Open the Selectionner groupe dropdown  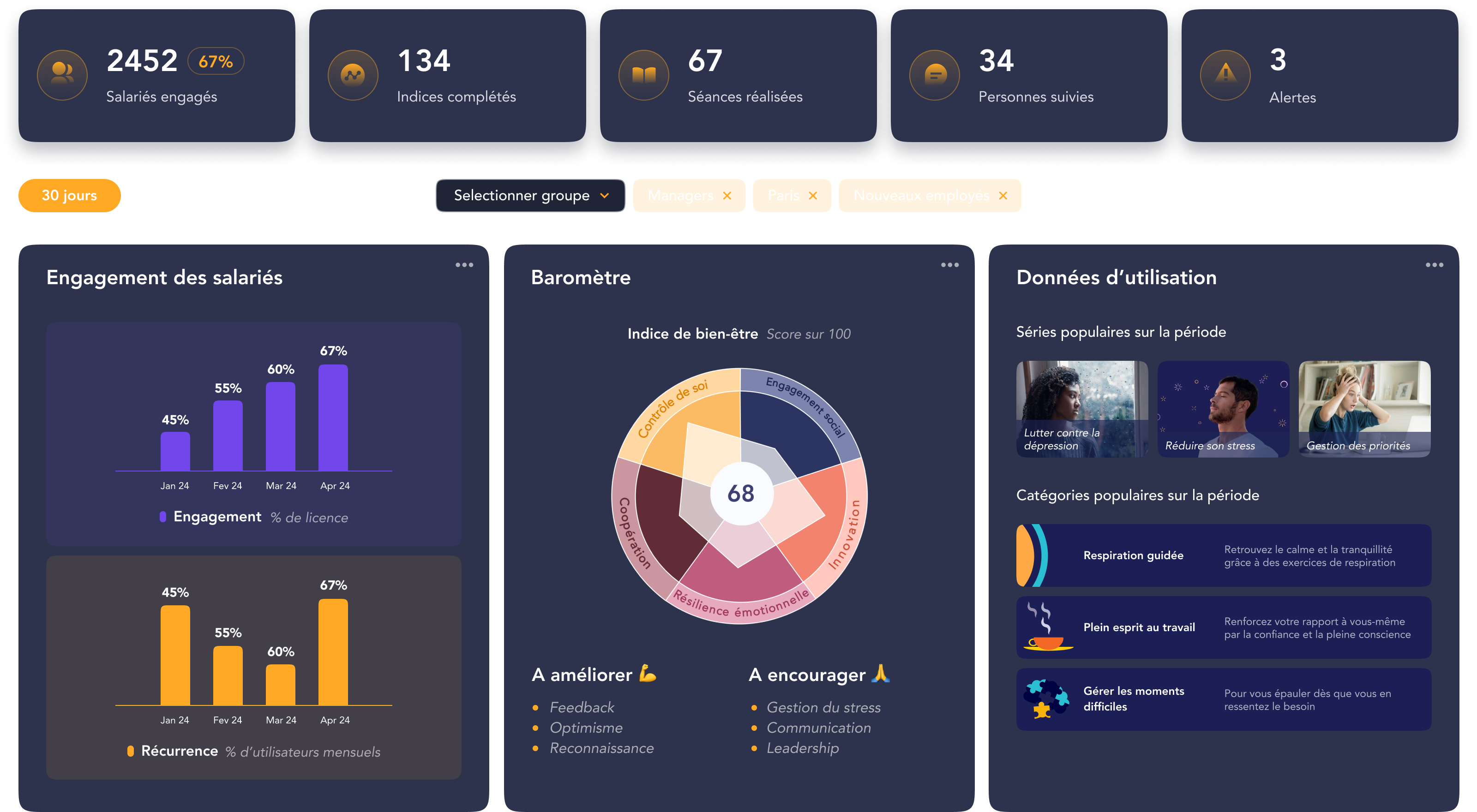(530, 196)
